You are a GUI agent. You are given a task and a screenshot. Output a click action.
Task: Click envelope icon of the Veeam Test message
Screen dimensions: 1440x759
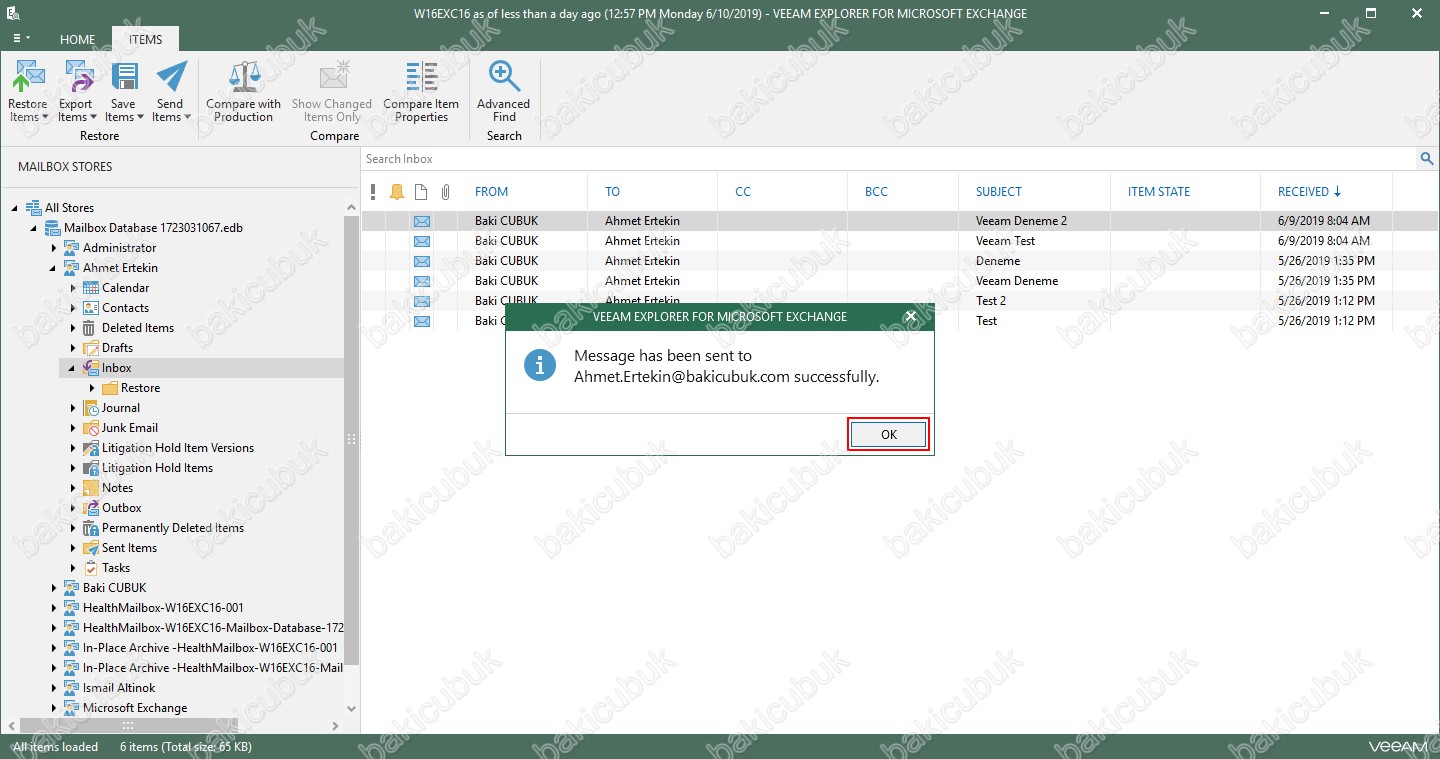tap(422, 241)
